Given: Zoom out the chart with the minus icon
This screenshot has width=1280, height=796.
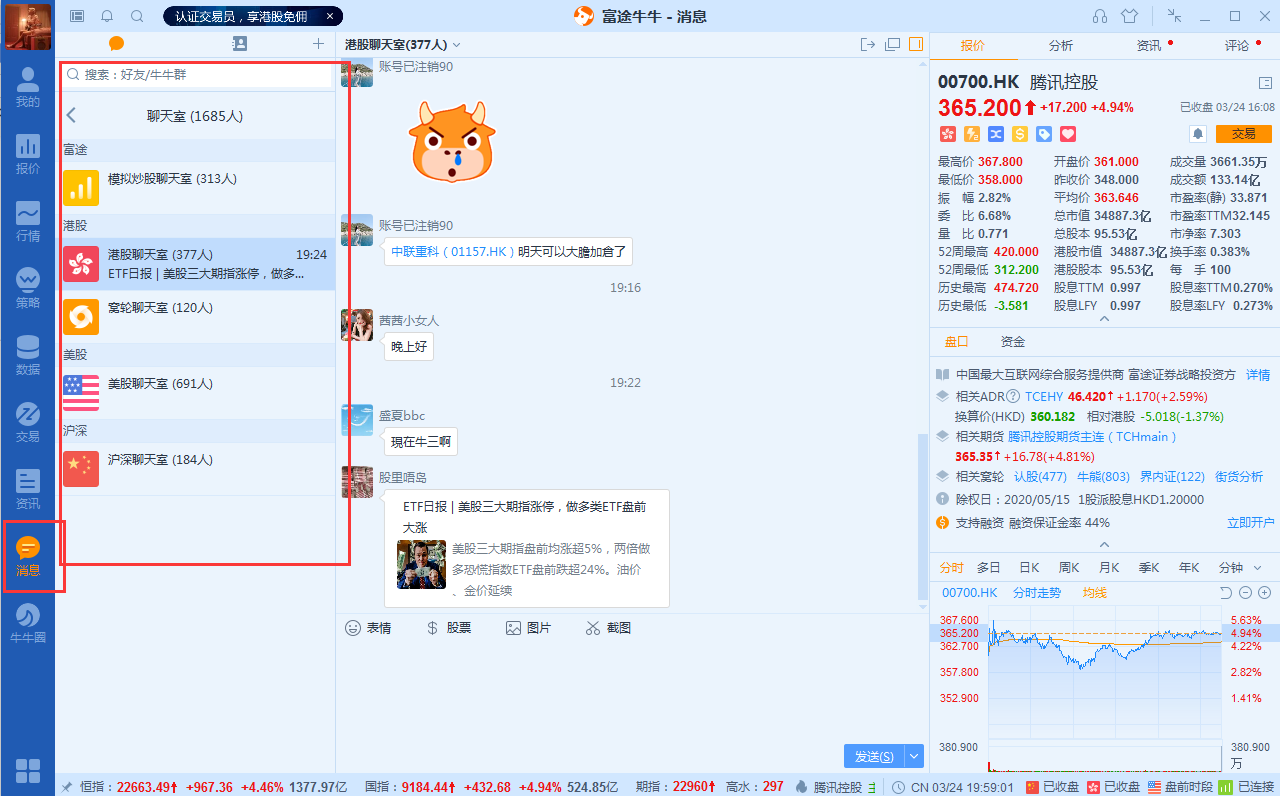Looking at the screenshot, I should 1245,593.
